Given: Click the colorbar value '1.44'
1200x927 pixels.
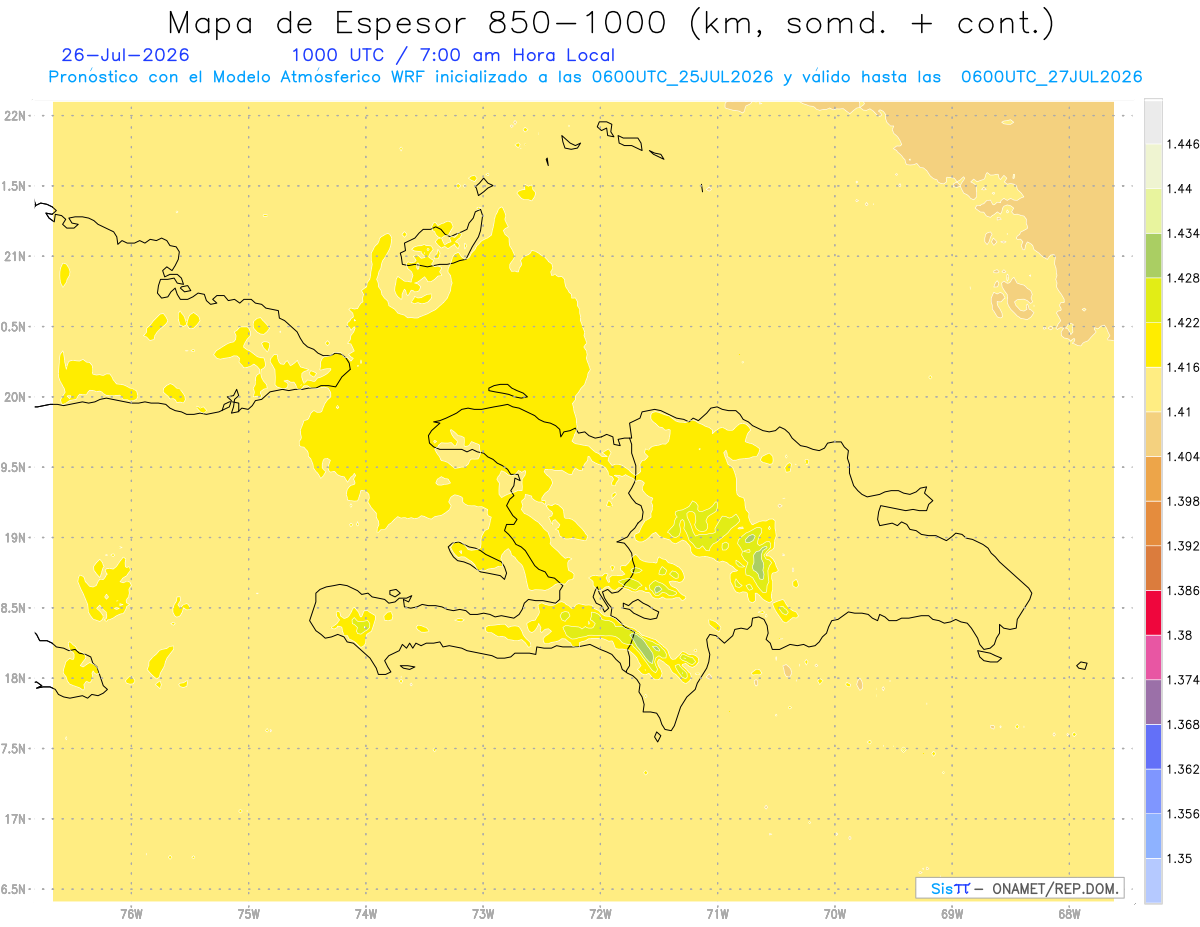Looking at the screenshot, I should (1180, 188).
